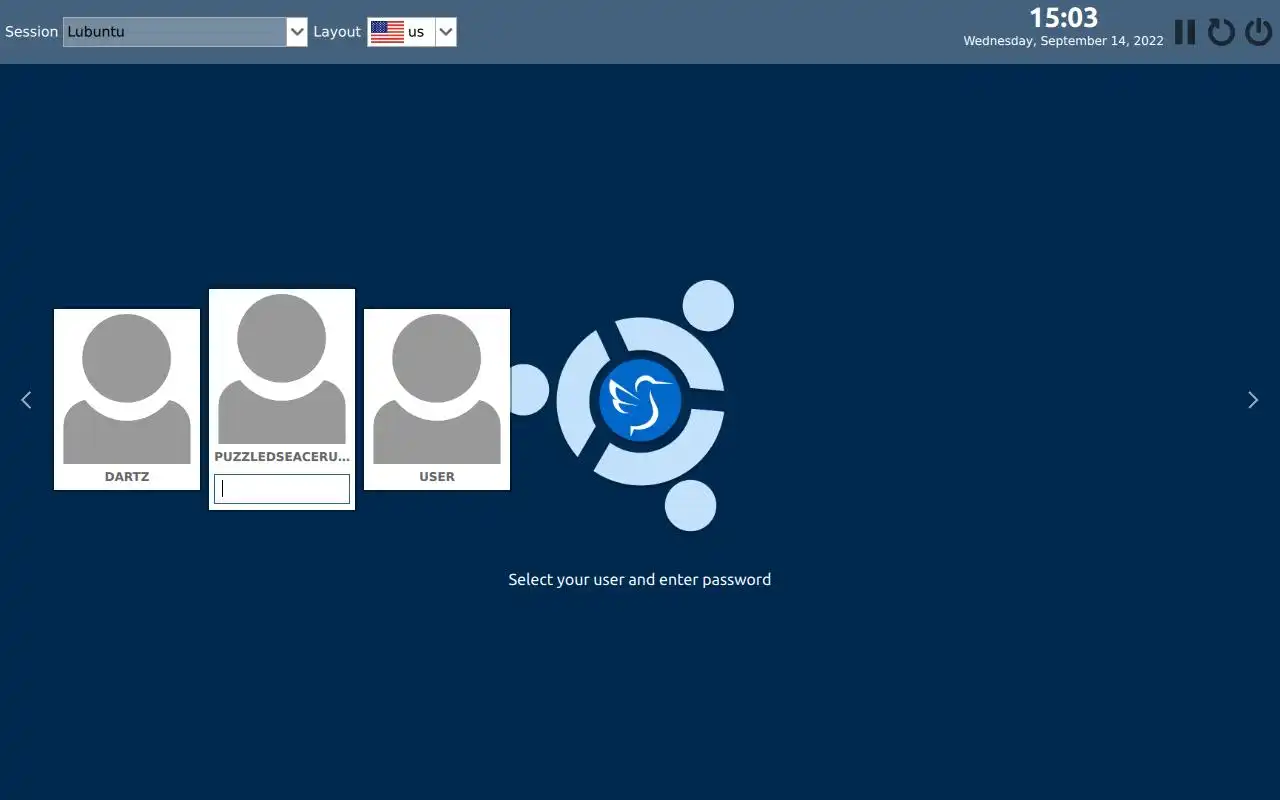Image resolution: width=1280 pixels, height=800 pixels.
Task: Show next users with right arrow
Action: pos(1253,400)
